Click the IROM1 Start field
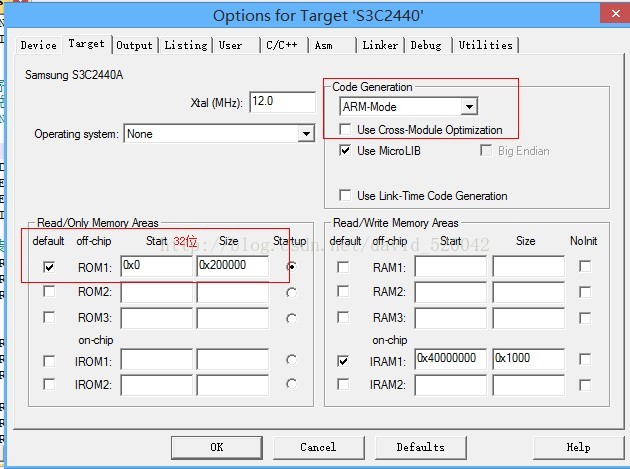The width and height of the screenshot is (630, 469). 156,360
